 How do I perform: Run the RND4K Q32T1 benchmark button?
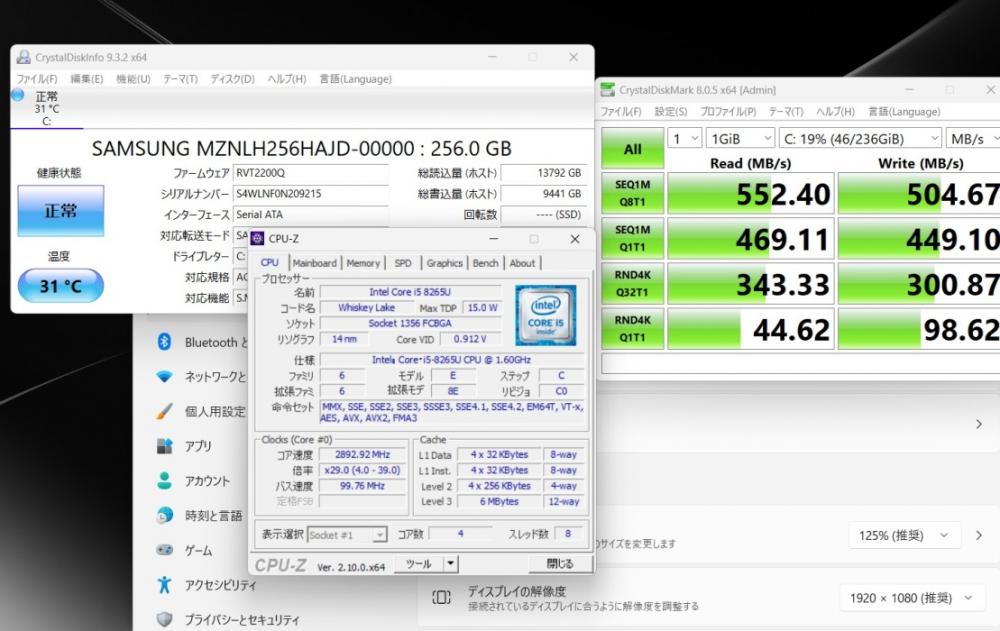(633, 283)
